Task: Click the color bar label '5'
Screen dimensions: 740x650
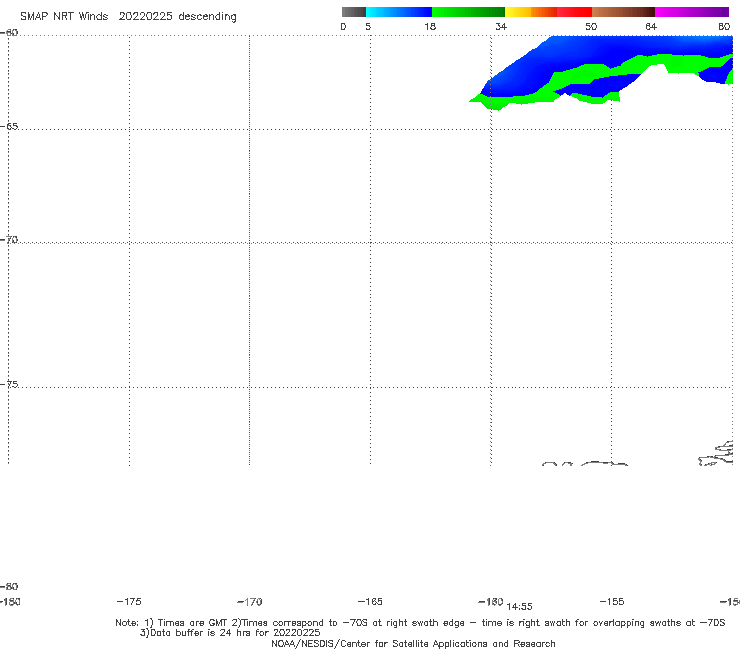Action: click(368, 27)
